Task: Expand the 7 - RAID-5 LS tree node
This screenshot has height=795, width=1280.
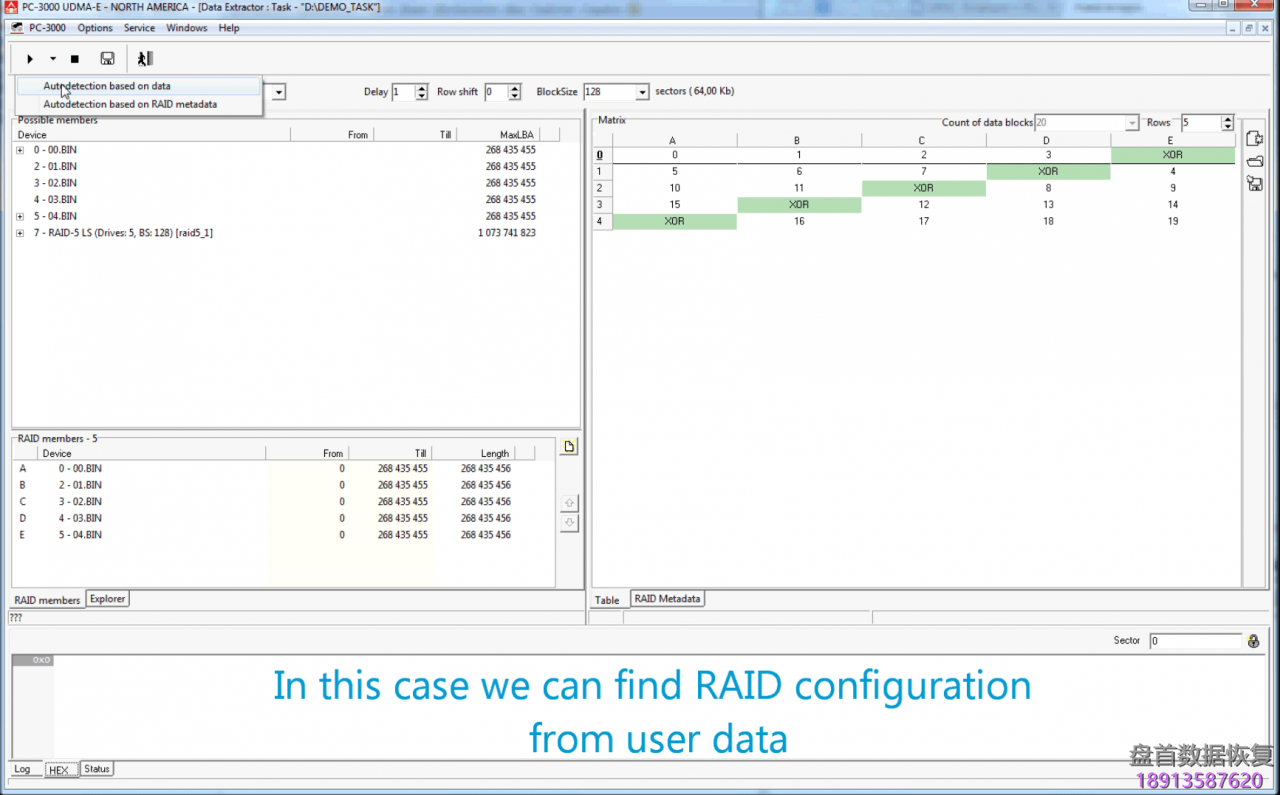Action: [20, 233]
